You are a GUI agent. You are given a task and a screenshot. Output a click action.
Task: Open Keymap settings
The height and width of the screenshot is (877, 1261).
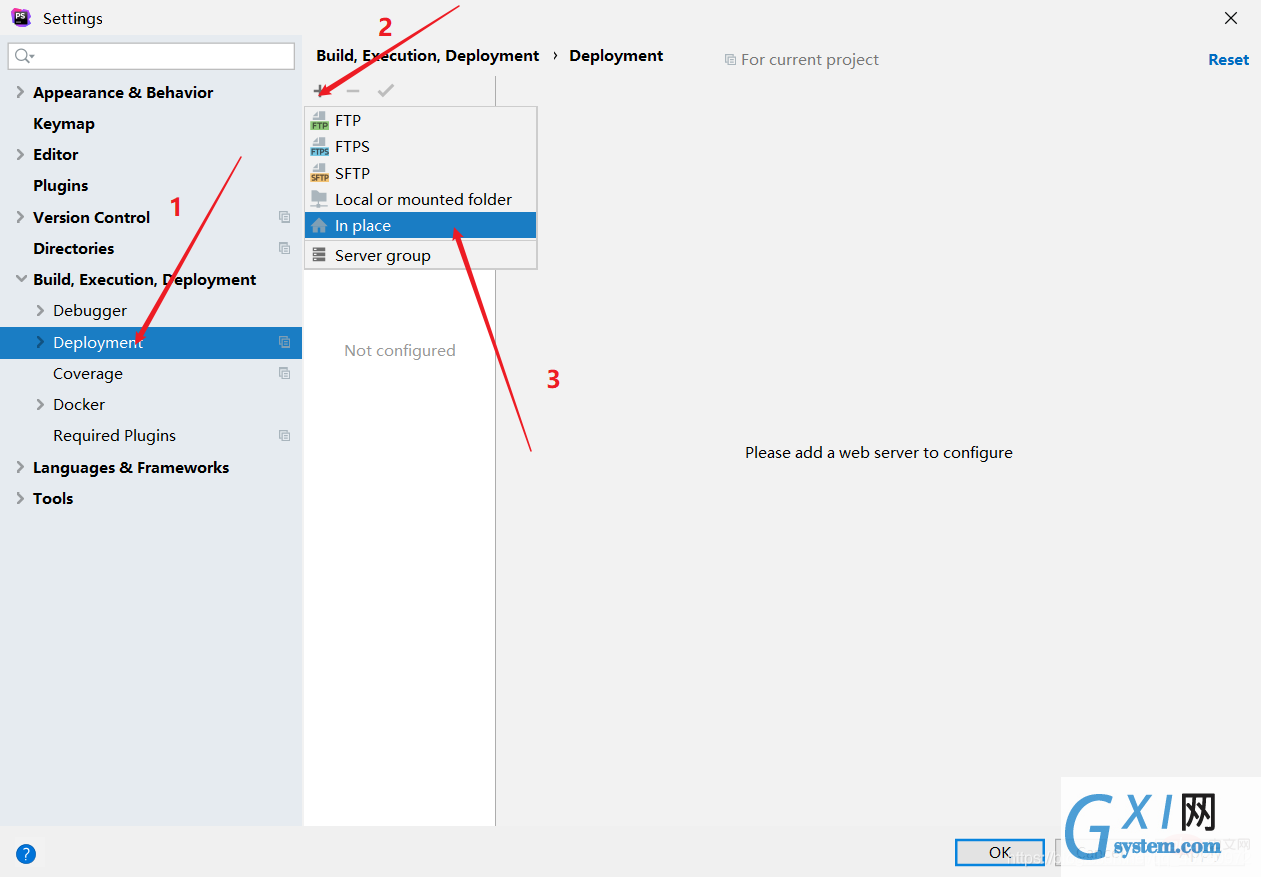[x=64, y=124]
